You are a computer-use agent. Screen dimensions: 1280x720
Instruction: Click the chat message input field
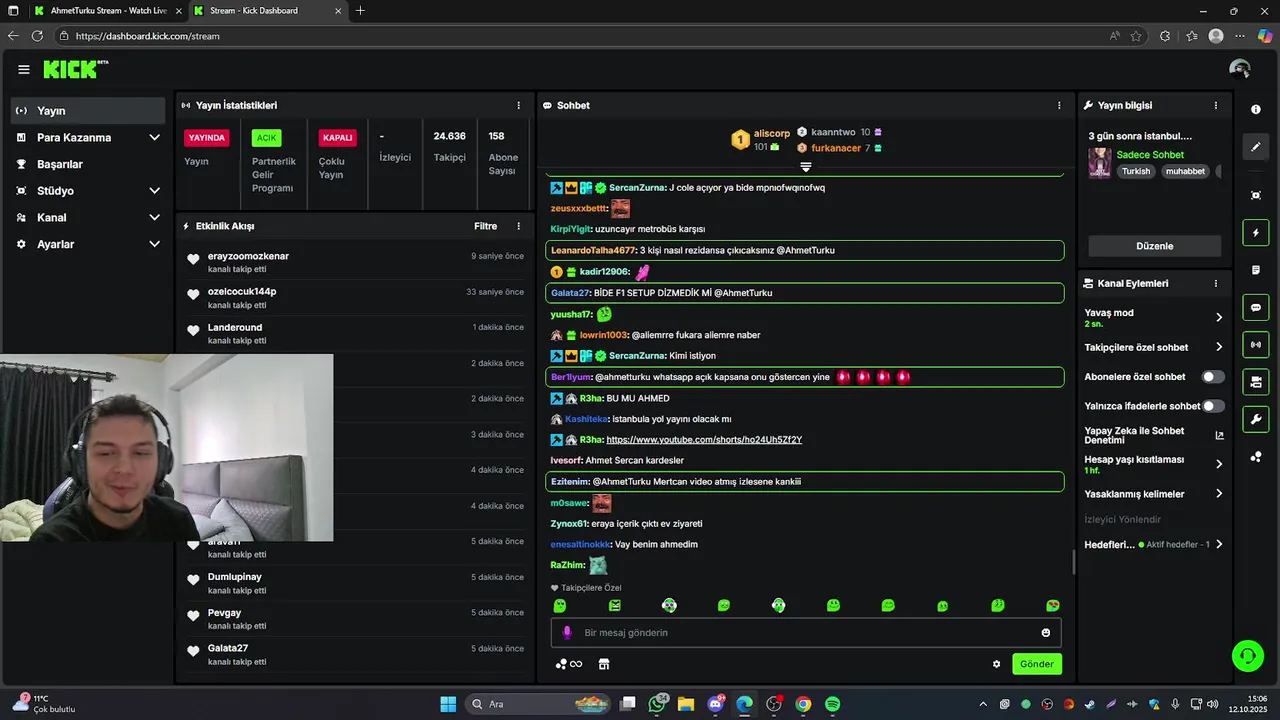pos(806,633)
